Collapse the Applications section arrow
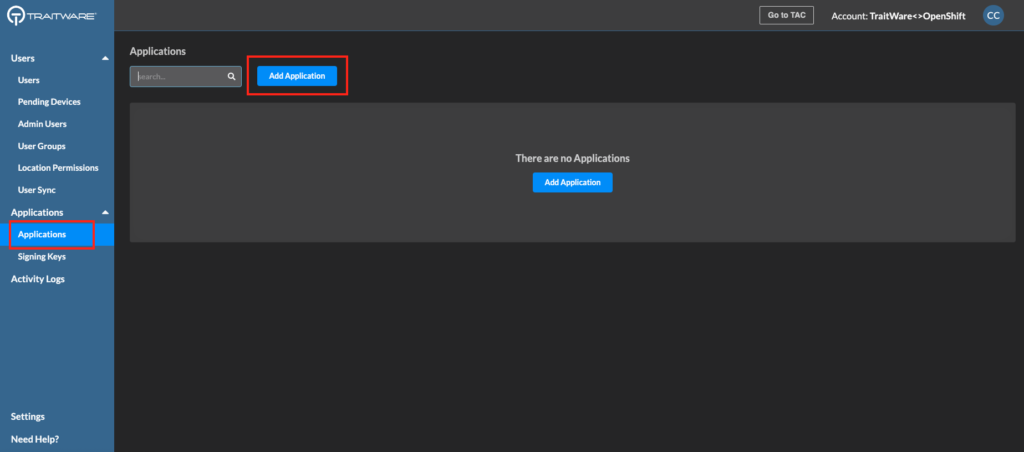Screen dimensions: 1024x452 pyautogui.click(x=105, y=213)
